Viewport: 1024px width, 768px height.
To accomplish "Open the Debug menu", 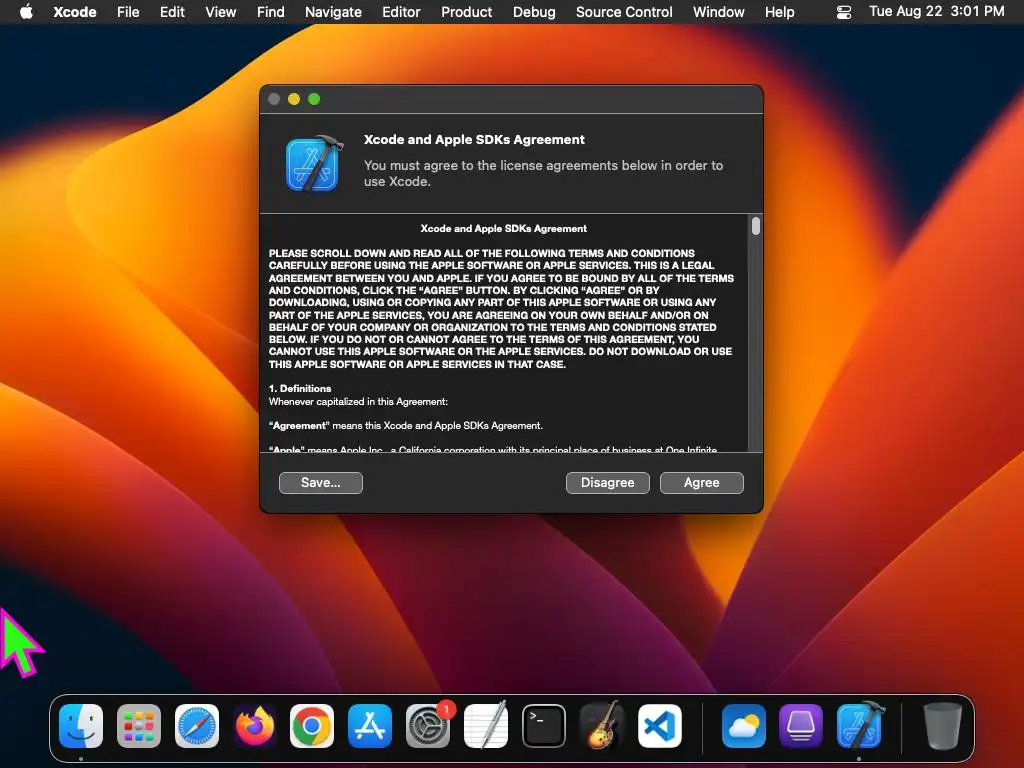I will click(534, 12).
